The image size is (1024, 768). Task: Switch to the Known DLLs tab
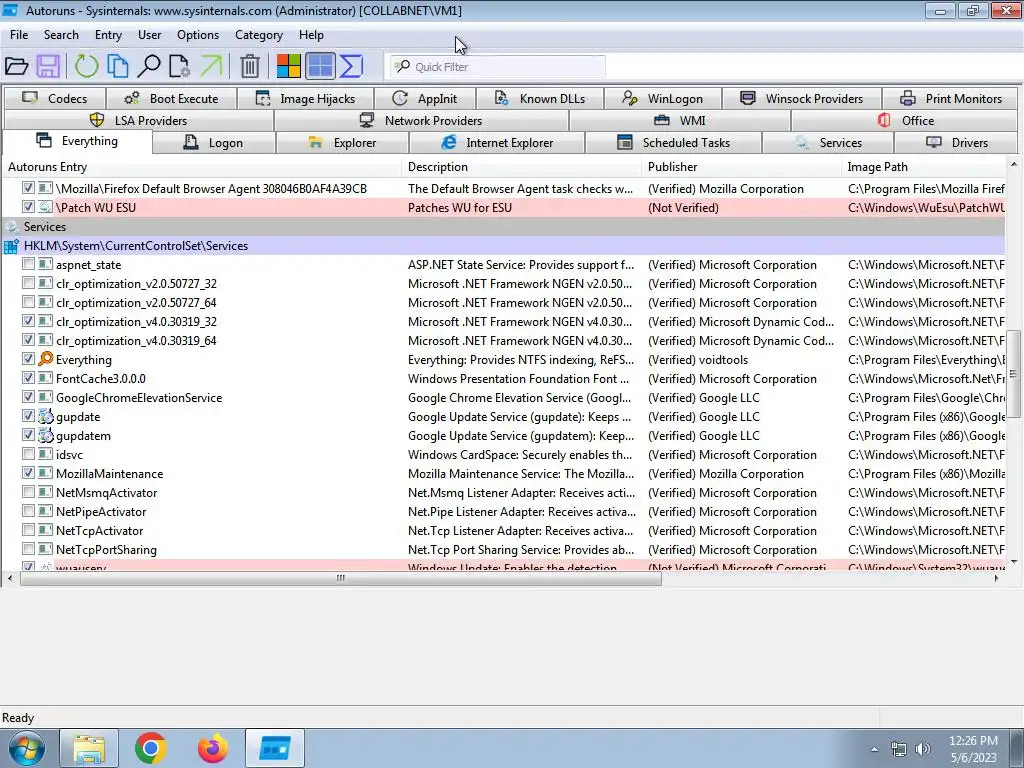tap(539, 99)
